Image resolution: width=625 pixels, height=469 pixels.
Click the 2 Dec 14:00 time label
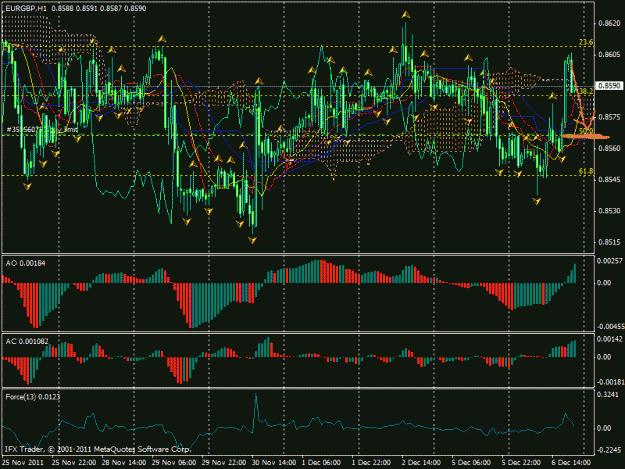click(x=421, y=463)
